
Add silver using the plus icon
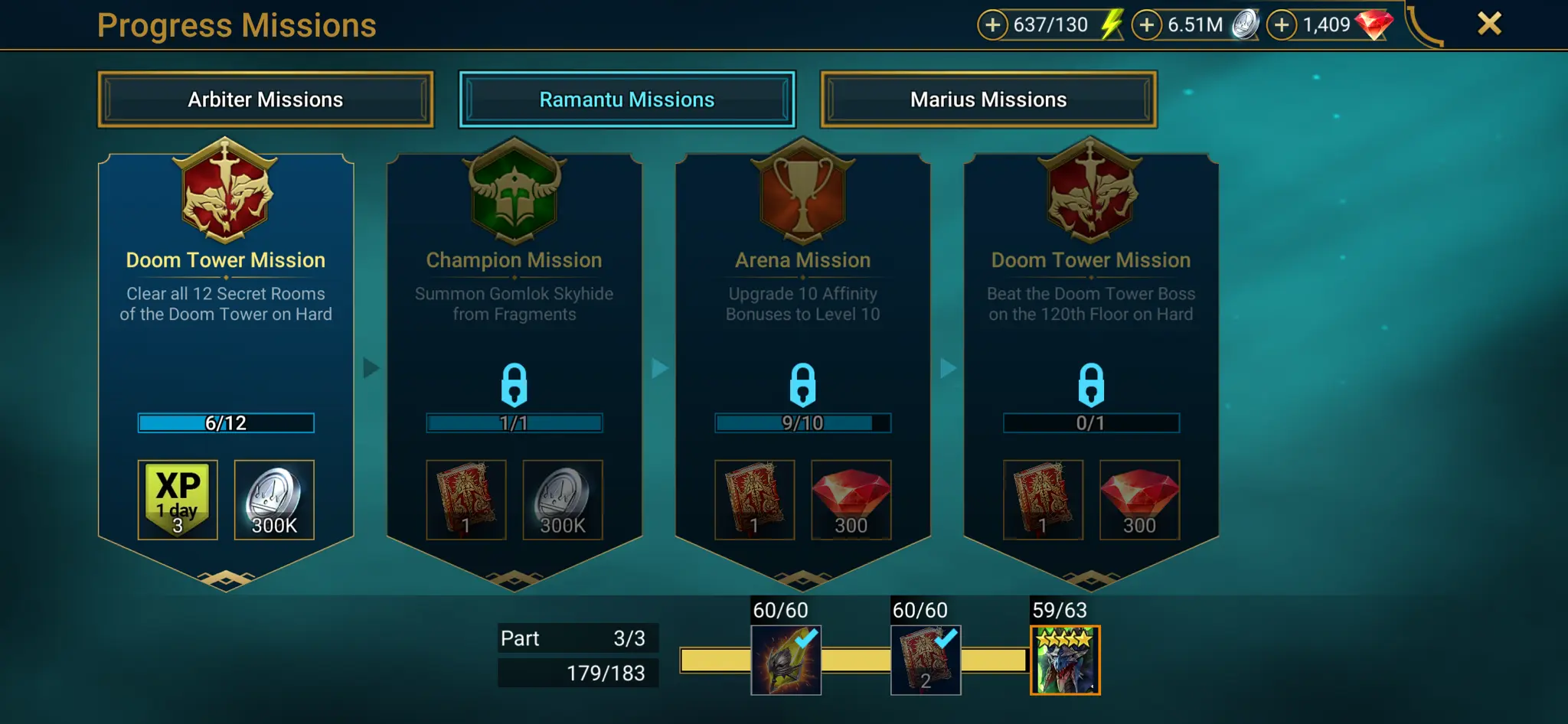point(1146,24)
